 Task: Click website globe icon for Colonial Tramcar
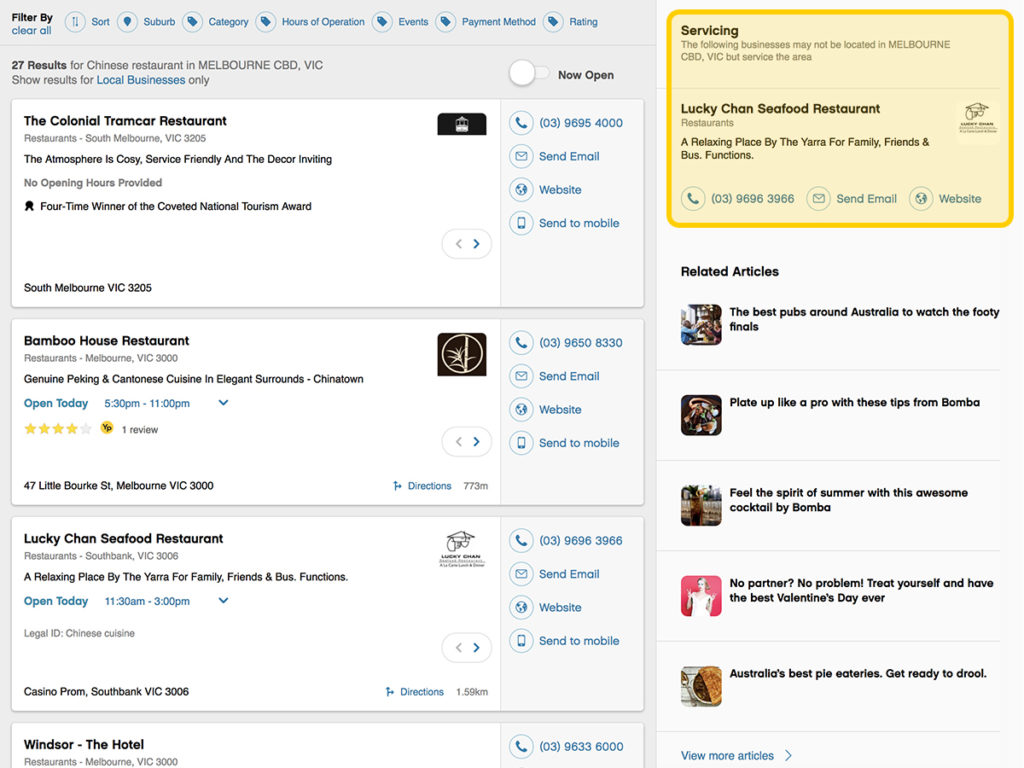tap(521, 189)
